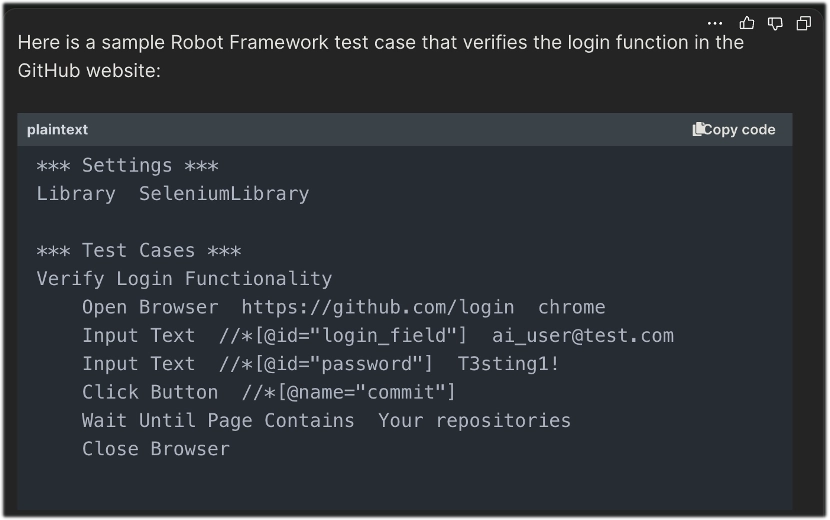Image resolution: width=830 pixels, height=520 pixels.
Task: Click the thumbs up icon
Action: (746, 23)
